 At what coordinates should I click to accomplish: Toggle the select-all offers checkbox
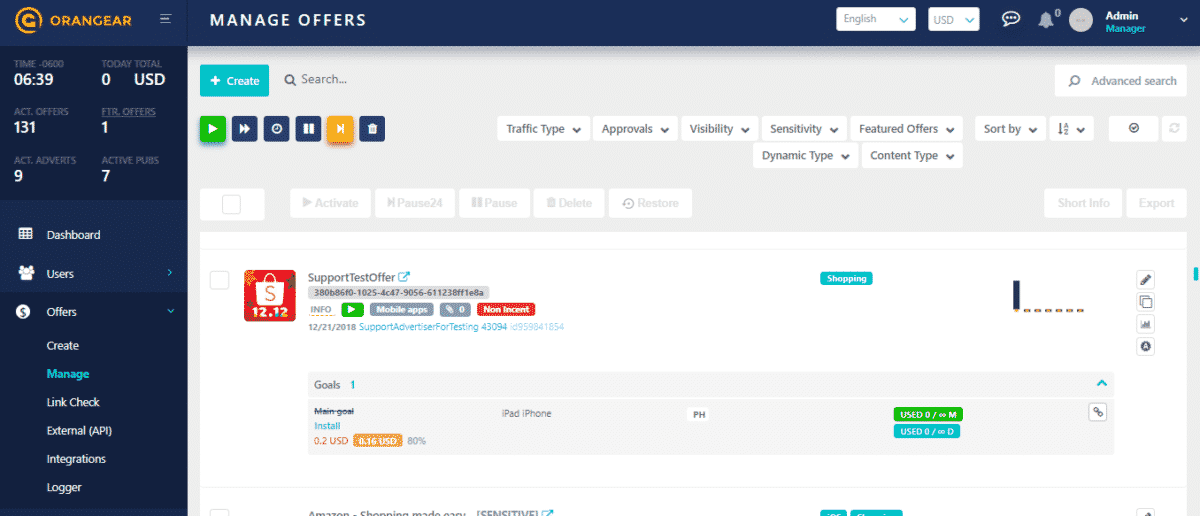231,203
